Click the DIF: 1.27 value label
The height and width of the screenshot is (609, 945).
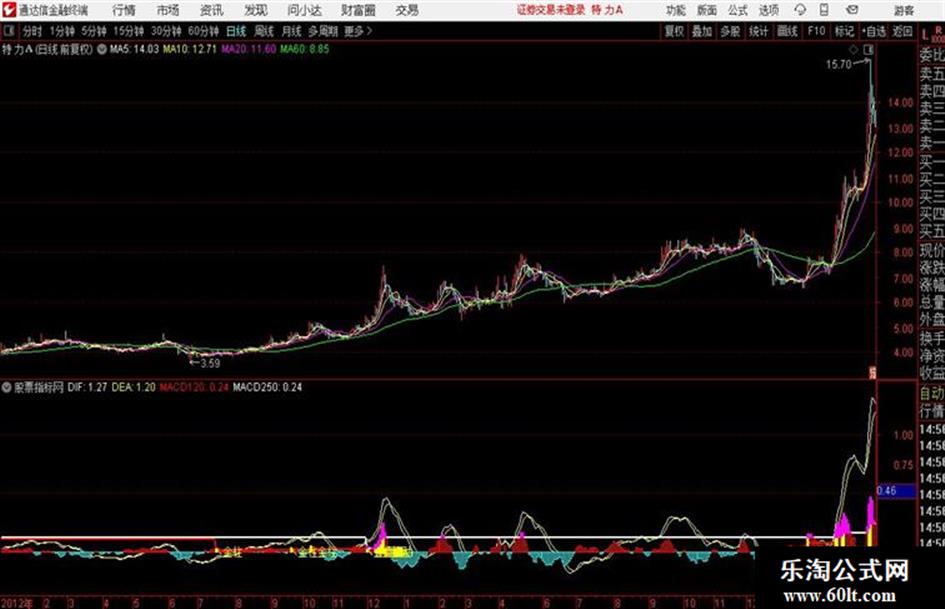coord(87,388)
